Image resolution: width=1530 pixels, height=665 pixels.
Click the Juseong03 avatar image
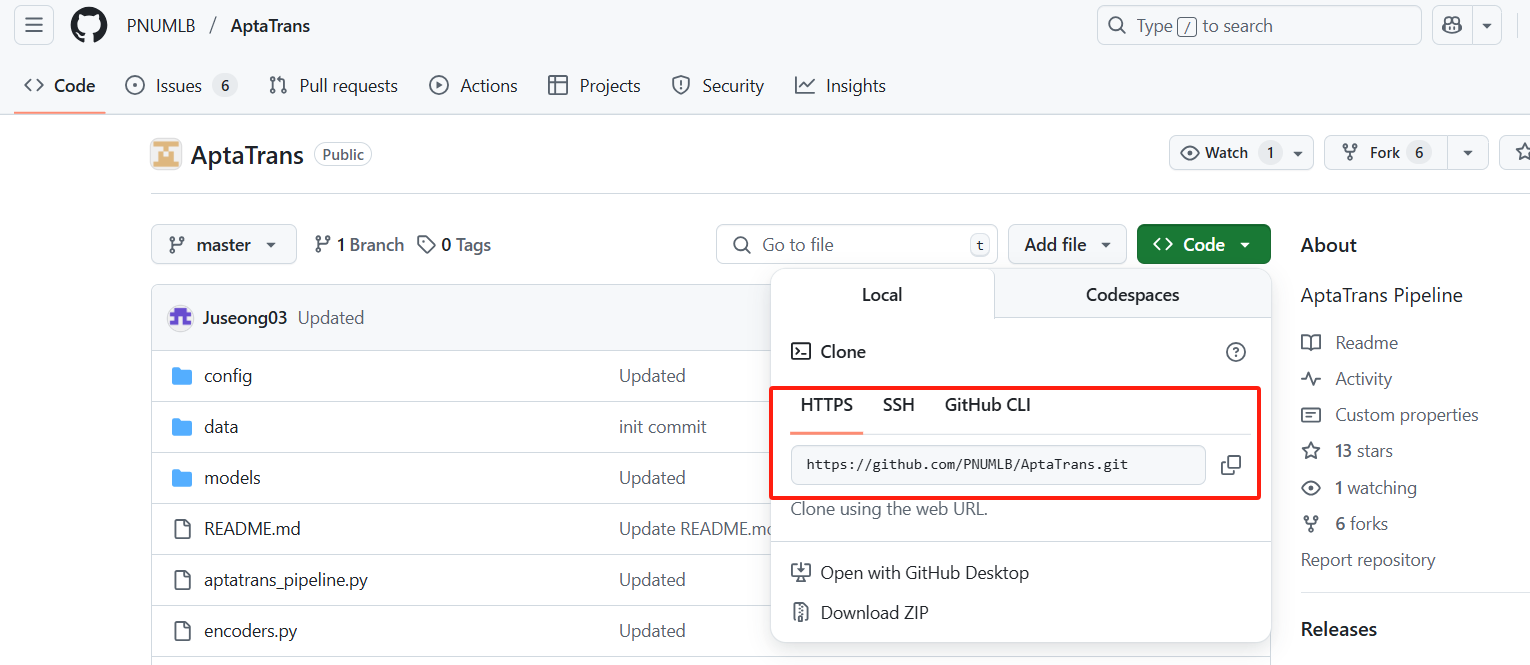(x=180, y=318)
